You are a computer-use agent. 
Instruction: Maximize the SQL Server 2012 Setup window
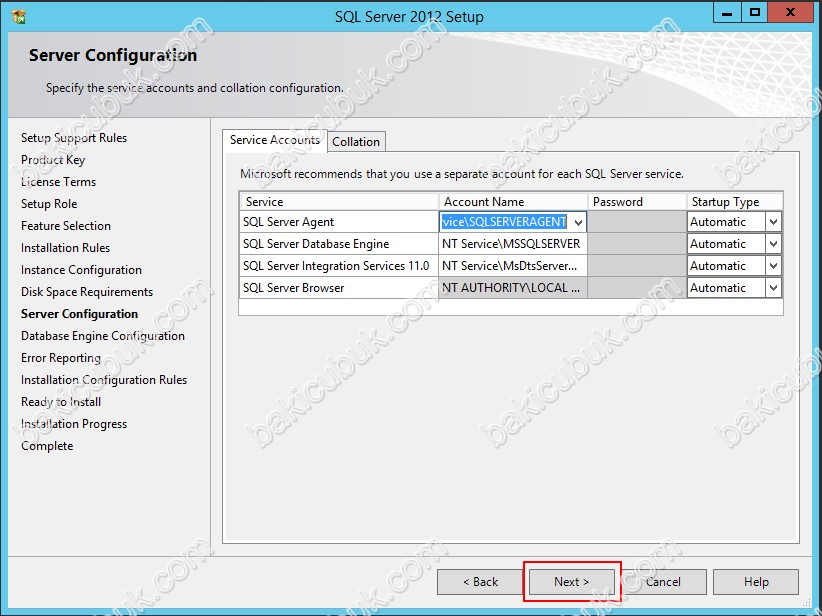[x=754, y=13]
